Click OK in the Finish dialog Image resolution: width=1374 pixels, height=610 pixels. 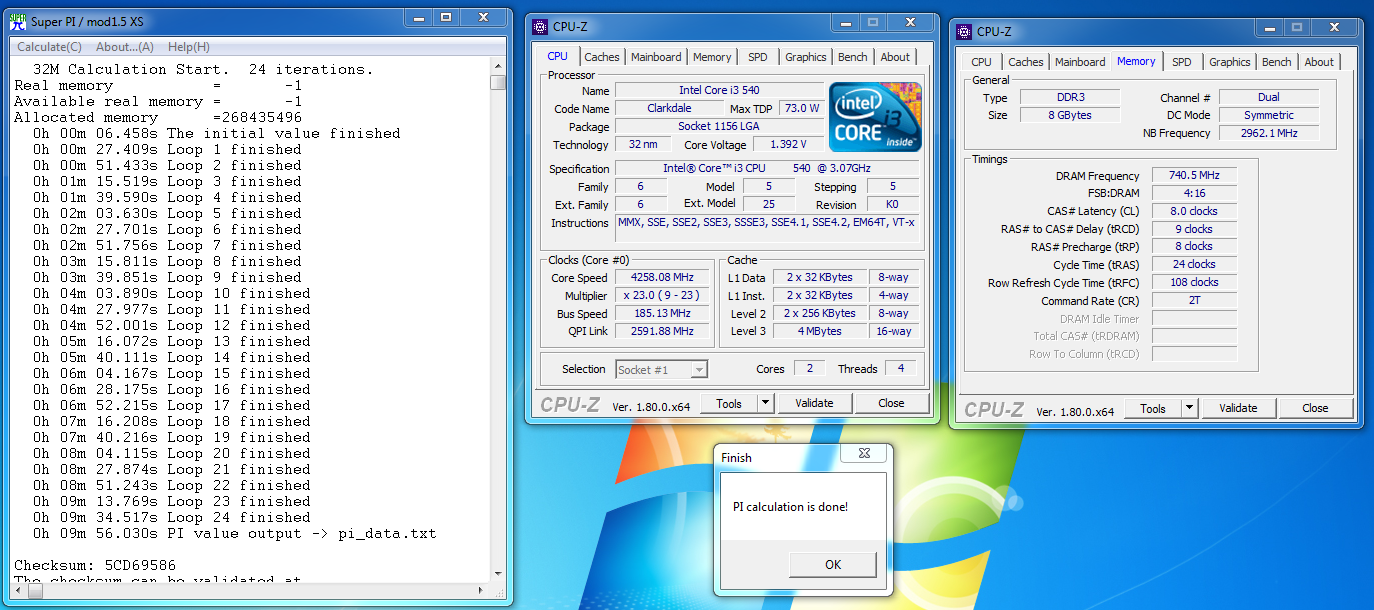pos(833,565)
